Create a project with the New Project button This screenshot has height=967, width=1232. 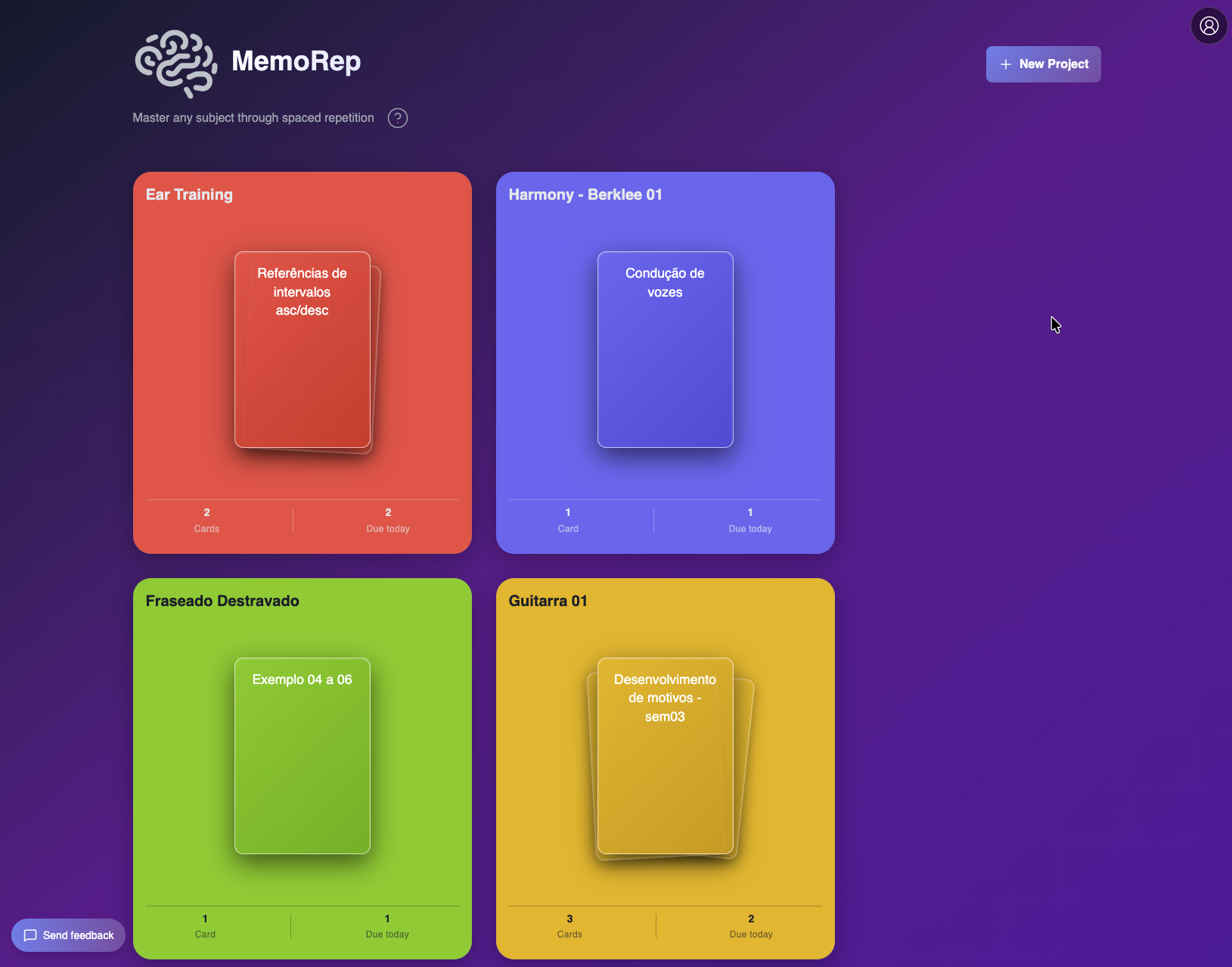(x=1043, y=64)
